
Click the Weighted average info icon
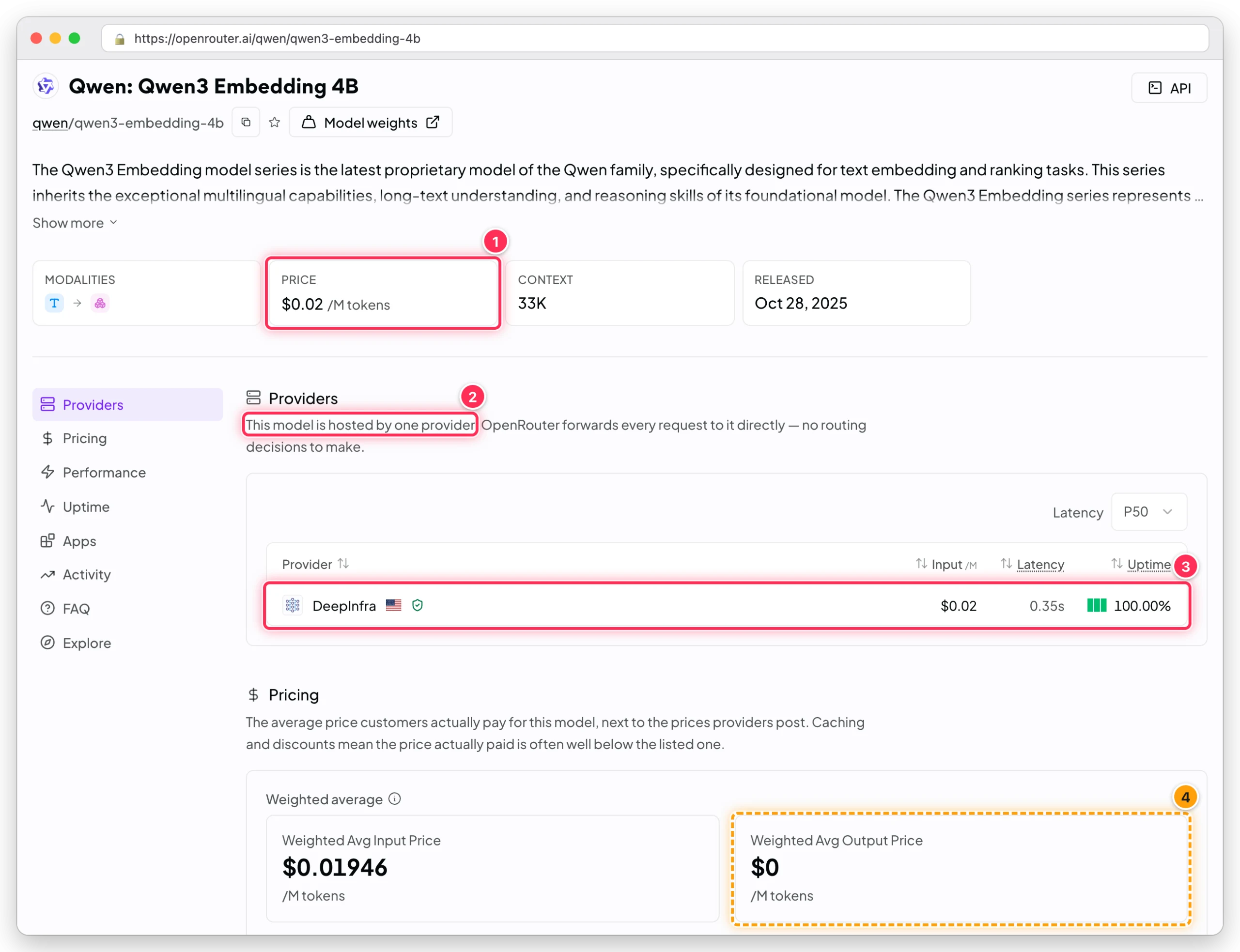(395, 799)
